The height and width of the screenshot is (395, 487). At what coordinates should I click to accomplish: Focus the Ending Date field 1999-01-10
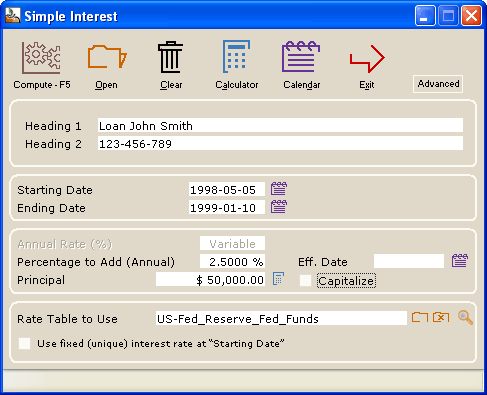227,208
